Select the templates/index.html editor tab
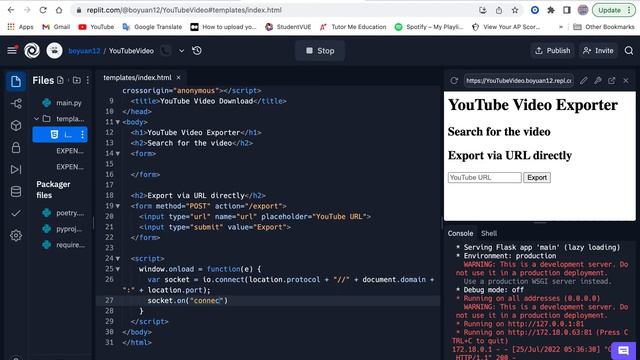 coord(137,78)
